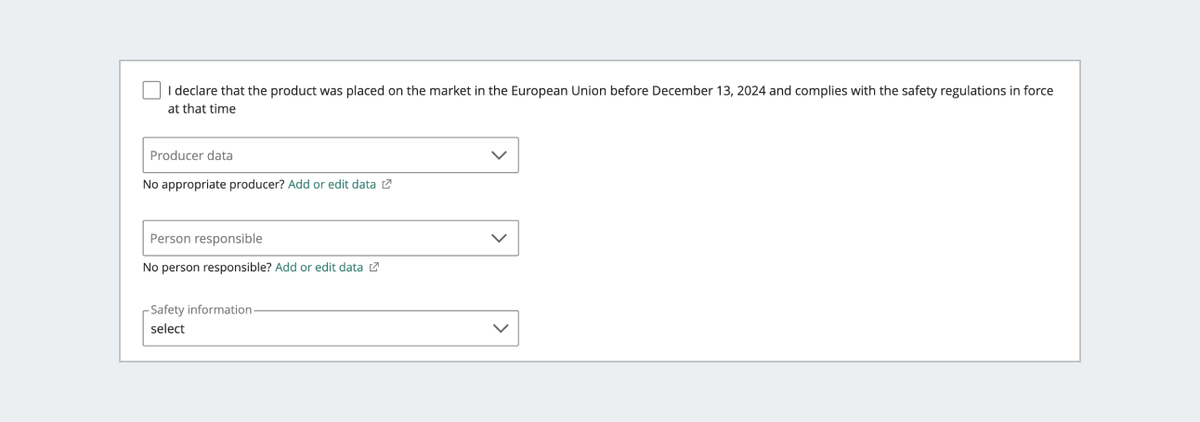This screenshot has width=1200, height=422.
Task: Open the Person responsible dropdown field
Action: pos(331,238)
